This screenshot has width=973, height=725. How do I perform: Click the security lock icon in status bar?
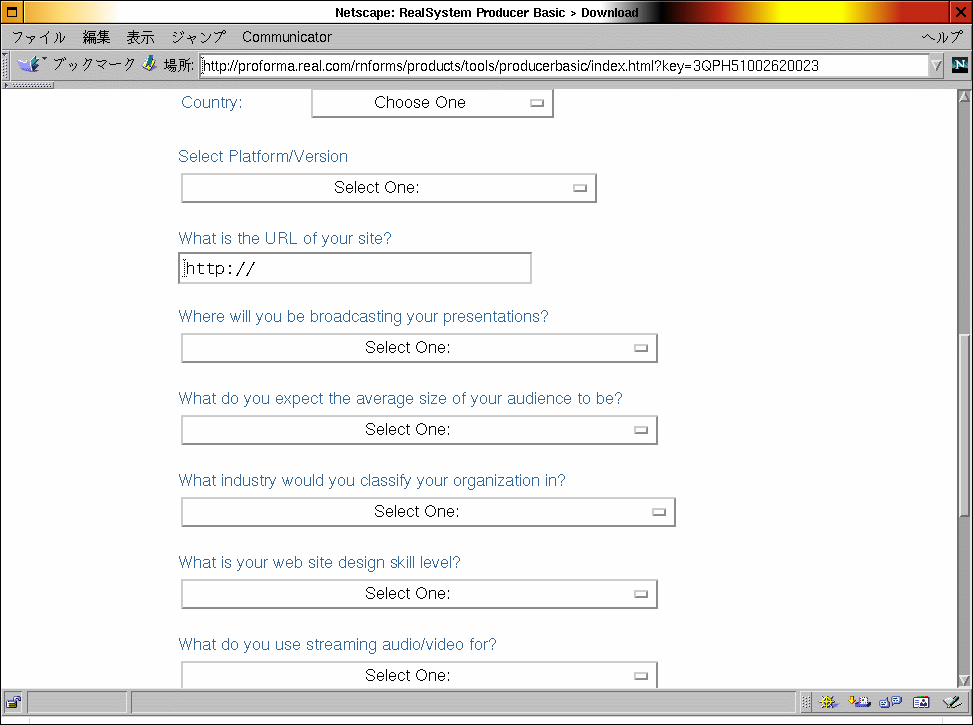tap(13, 702)
